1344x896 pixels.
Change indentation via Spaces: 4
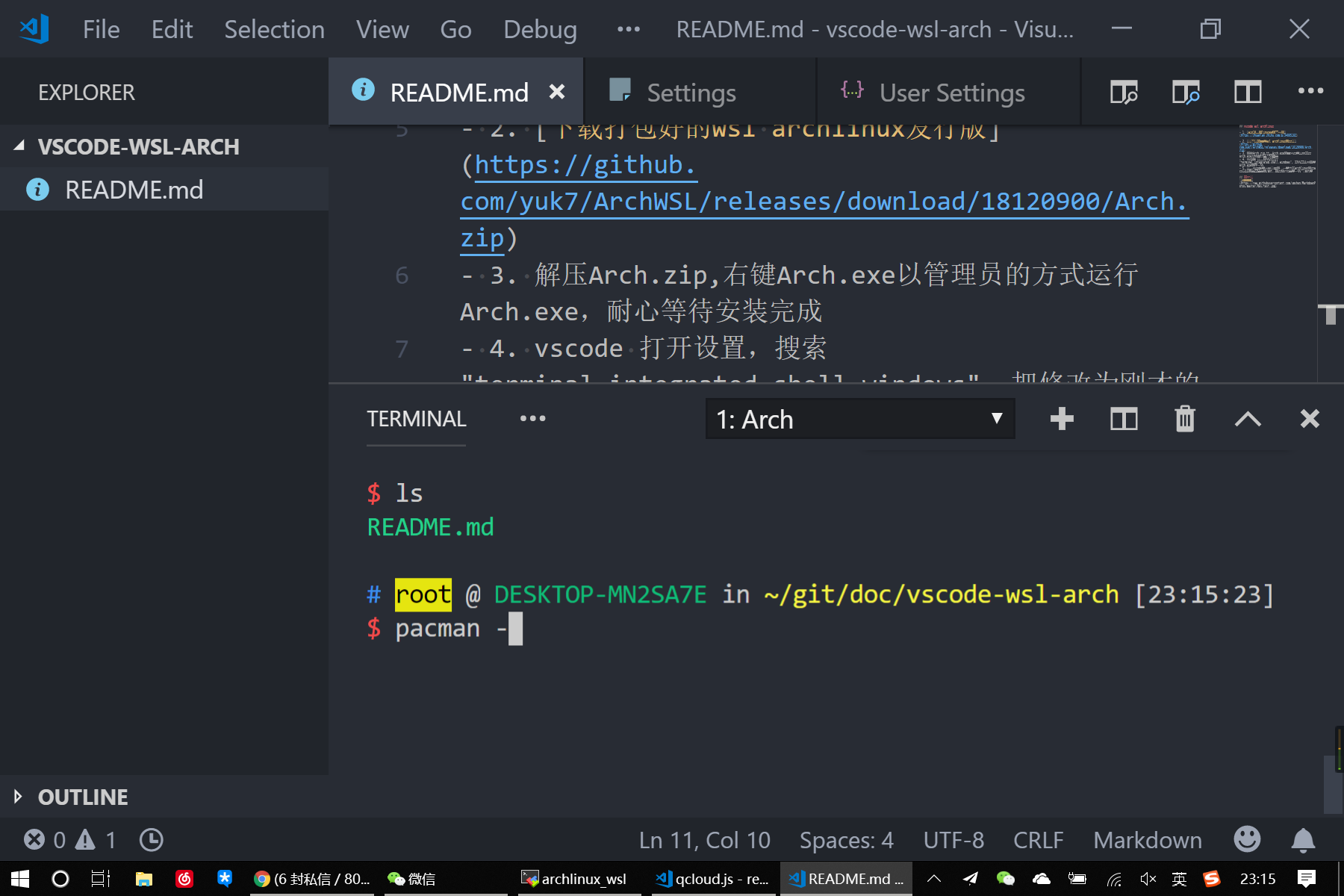pos(846,840)
